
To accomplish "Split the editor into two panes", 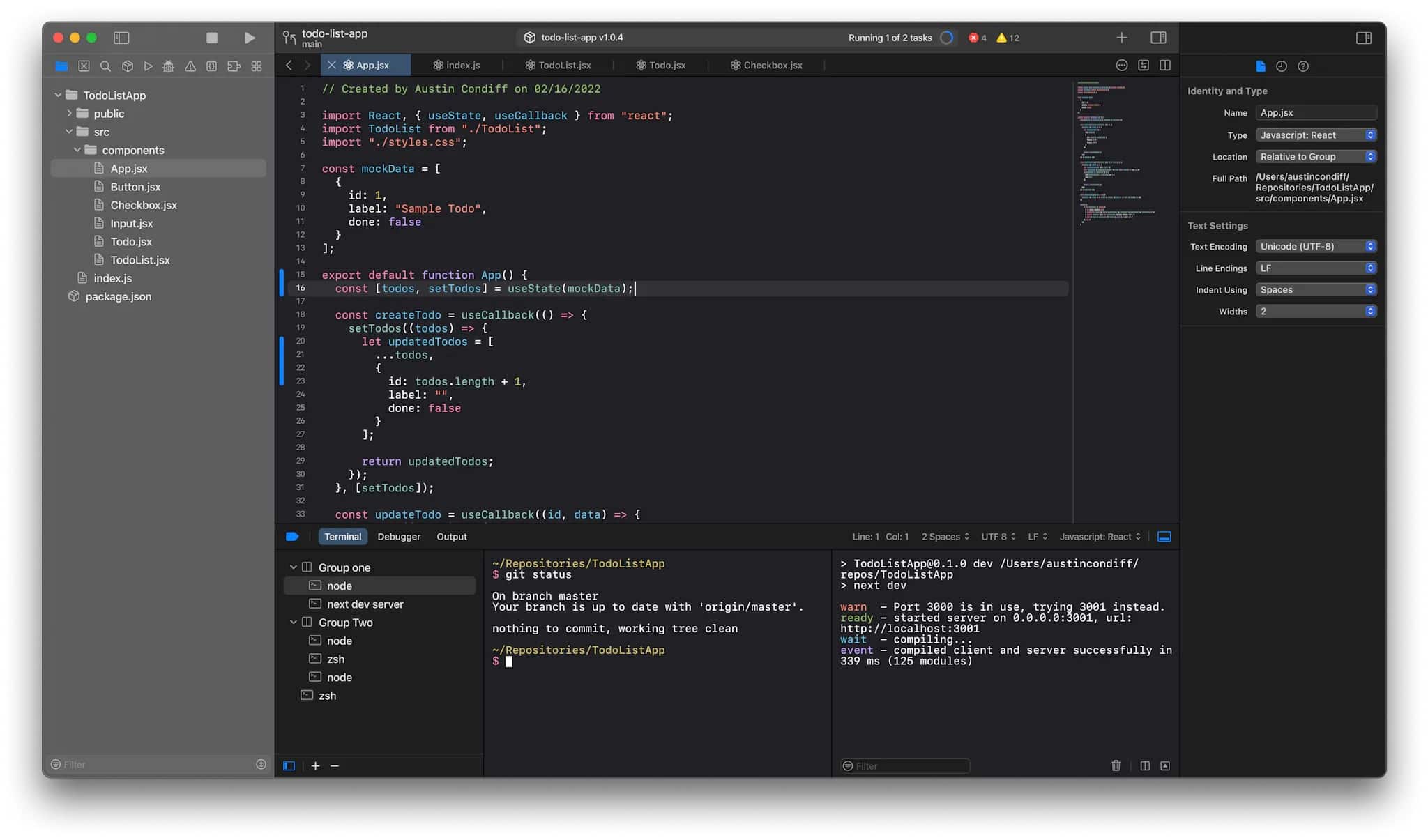I will (1165, 65).
